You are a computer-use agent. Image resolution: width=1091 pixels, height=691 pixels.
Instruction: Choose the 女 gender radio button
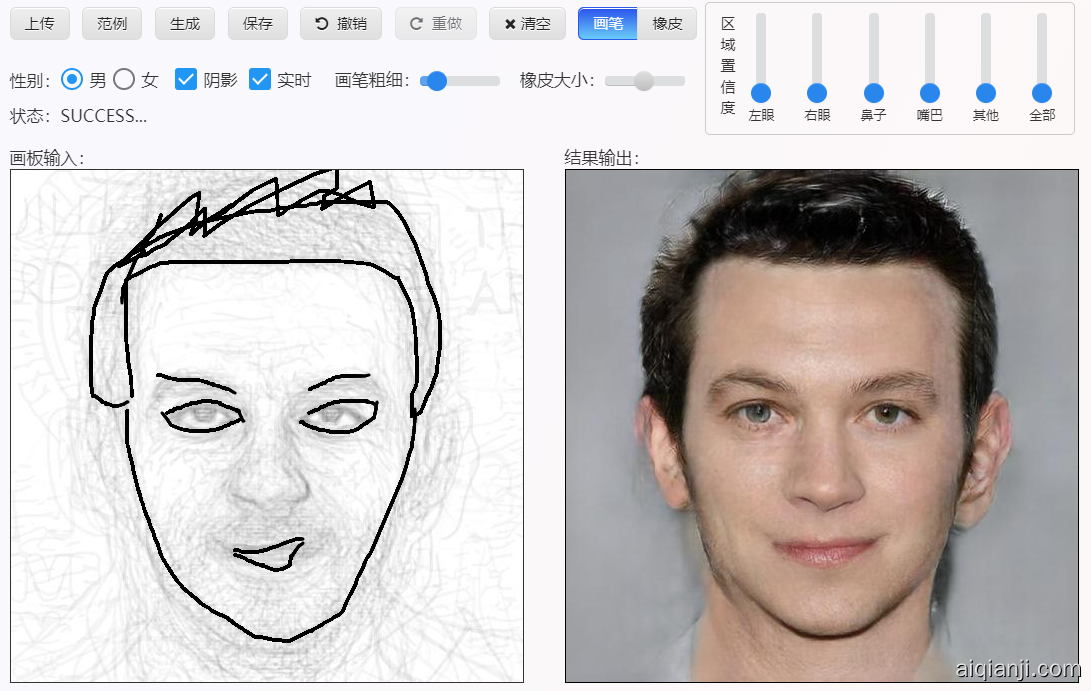click(124, 80)
